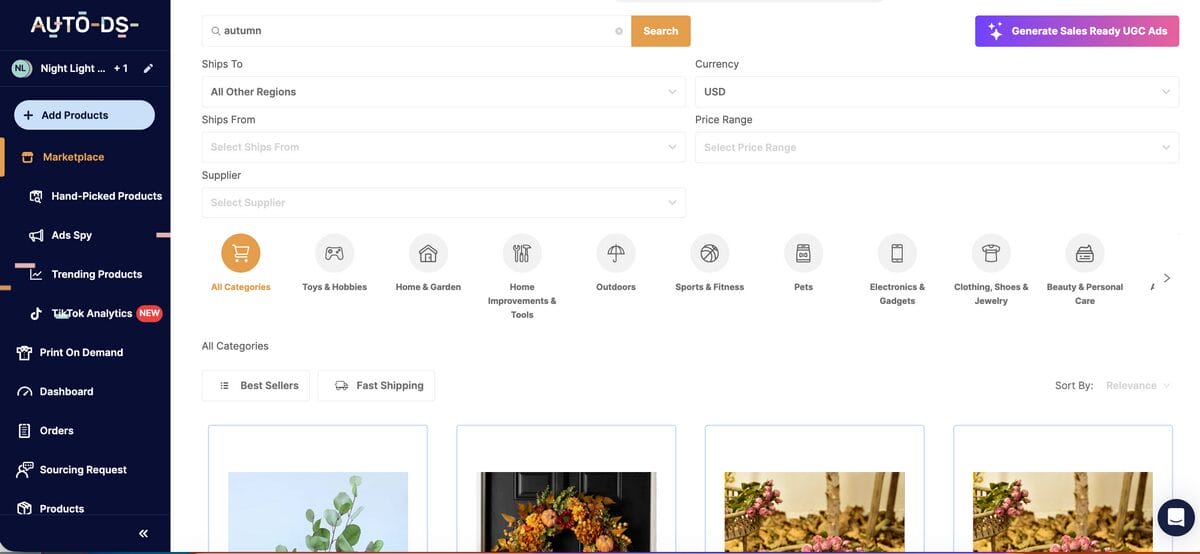Viewport: 1200px width, 554px height.
Task: Click the Pets category label
Action: point(803,287)
